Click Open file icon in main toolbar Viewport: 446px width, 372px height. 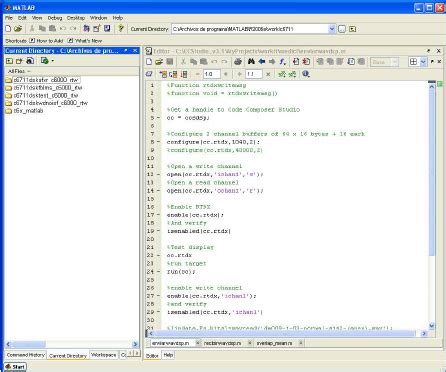(x=18, y=29)
